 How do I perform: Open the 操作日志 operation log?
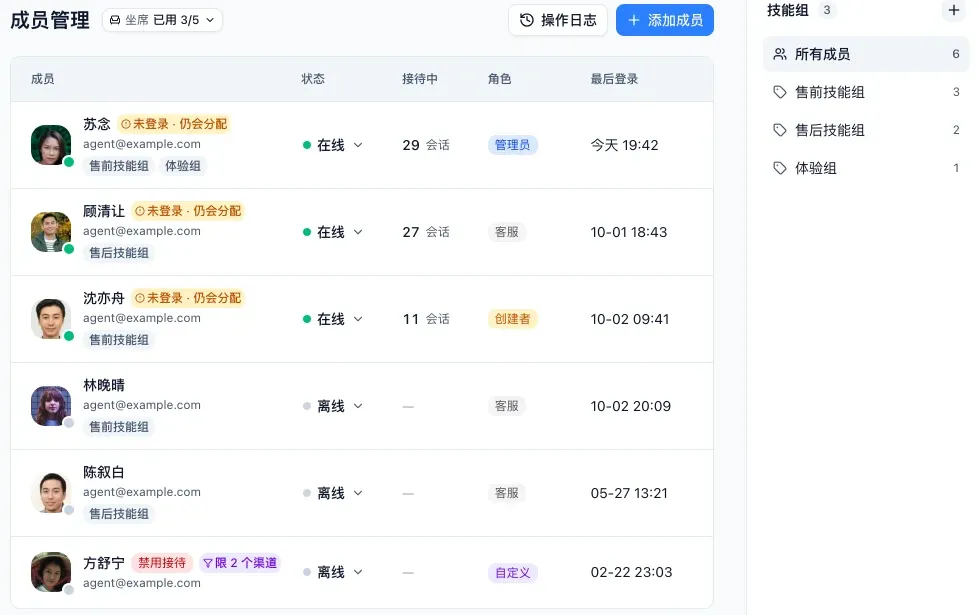click(x=558, y=20)
